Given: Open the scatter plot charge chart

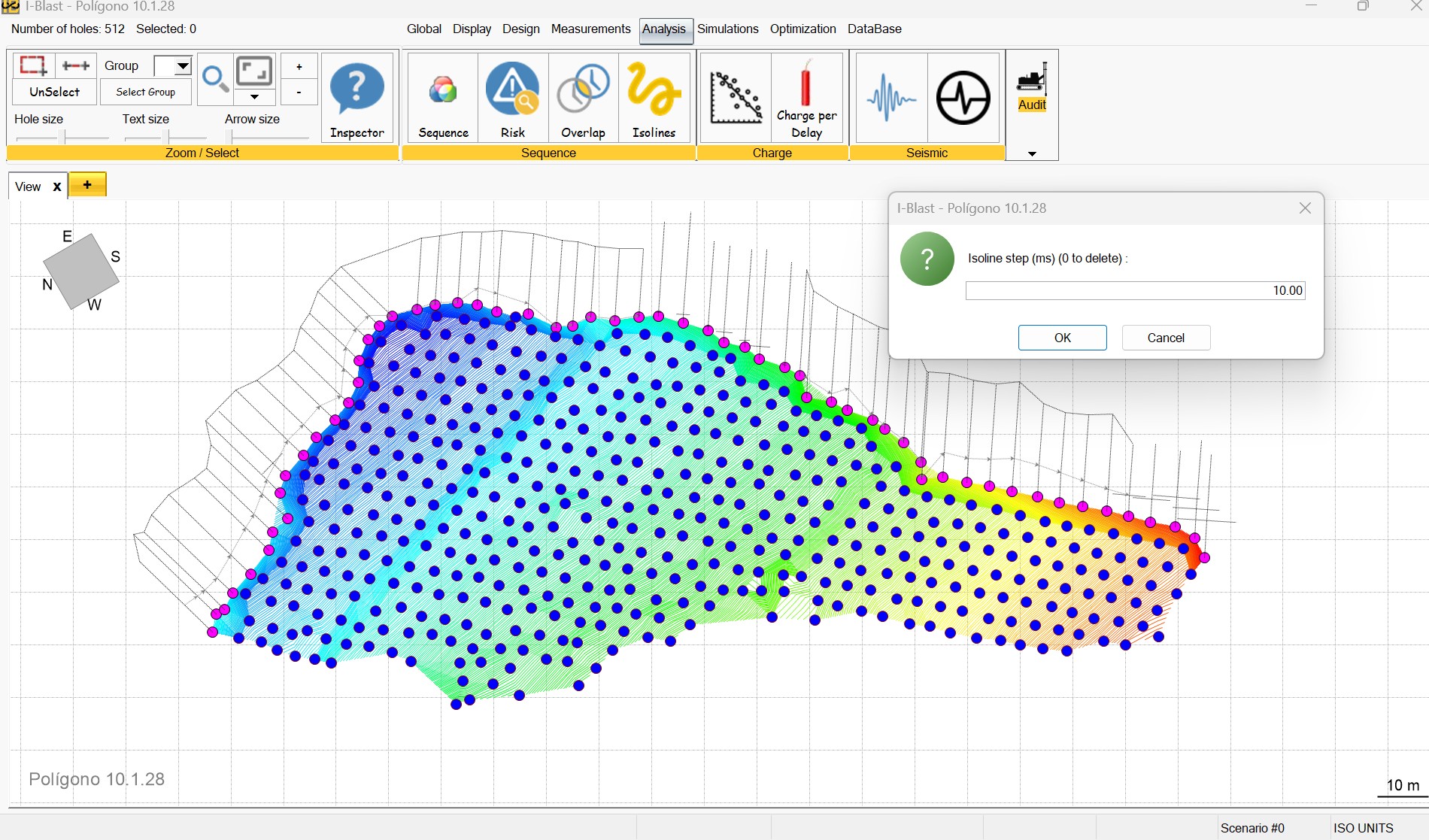Looking at the screenshot, I should (736, 98).
